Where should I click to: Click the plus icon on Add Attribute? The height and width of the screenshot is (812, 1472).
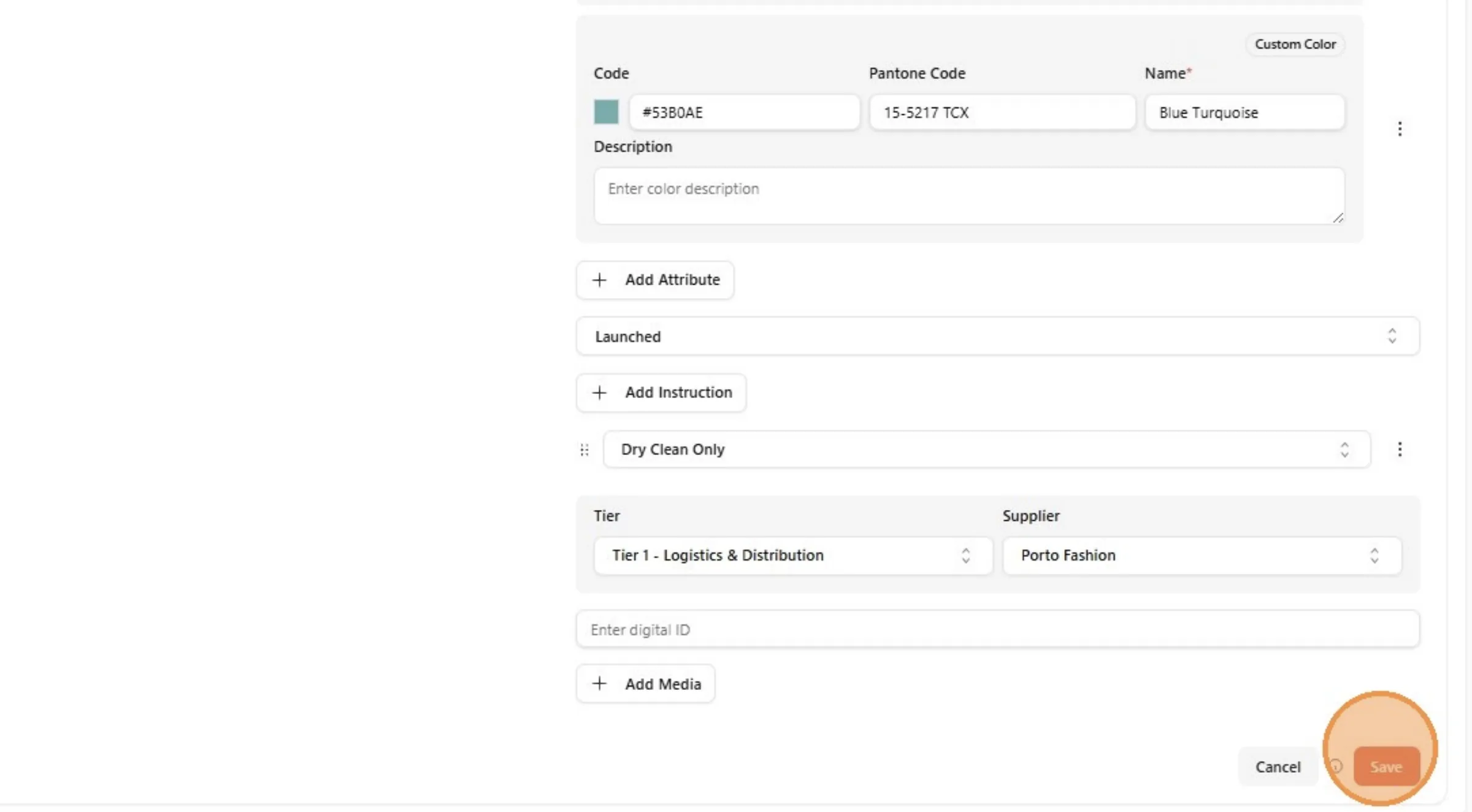pyautogui.click(x=599, y=280)
